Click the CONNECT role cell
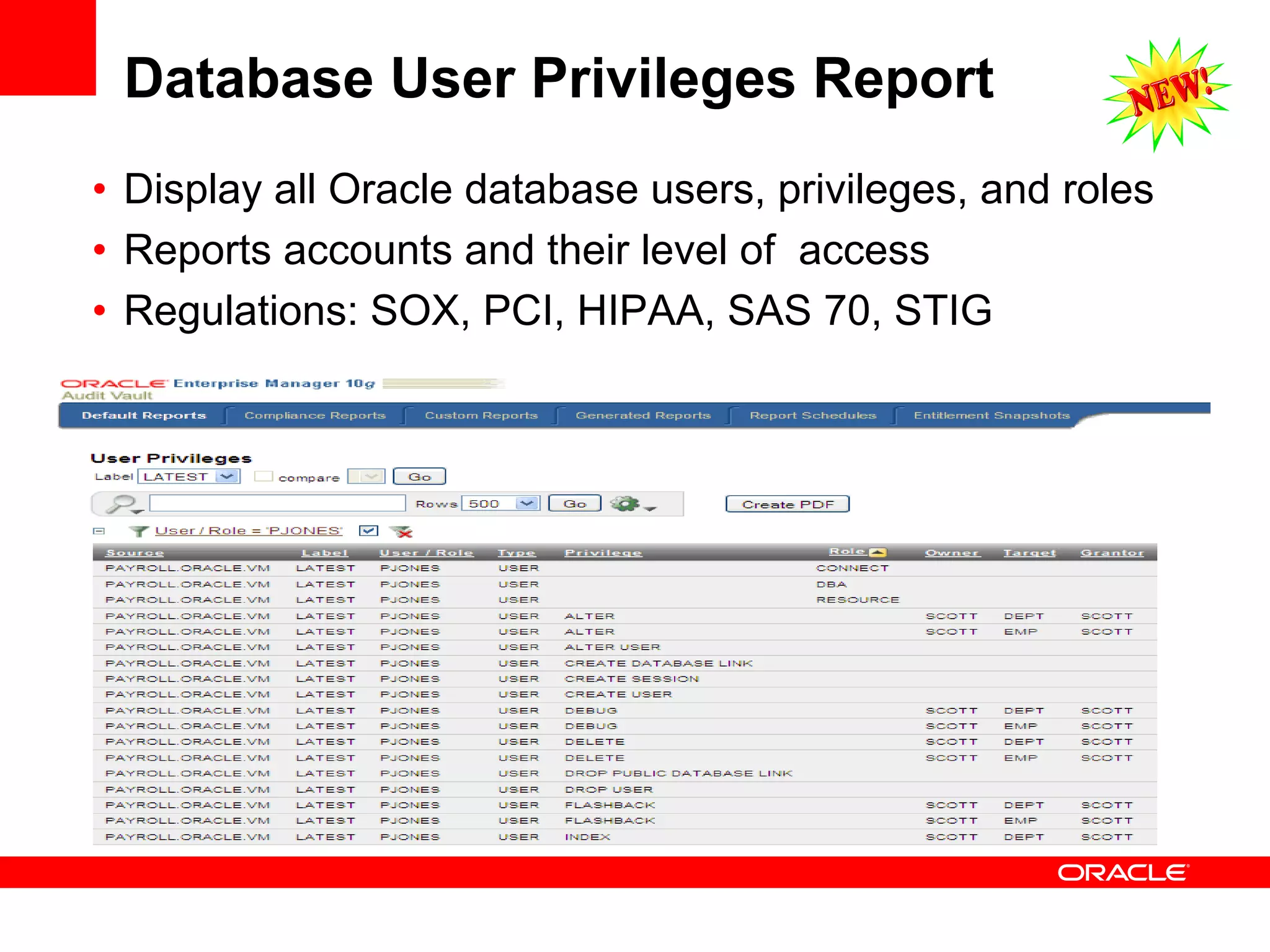The image size is (1270, 952). (853, 568)
